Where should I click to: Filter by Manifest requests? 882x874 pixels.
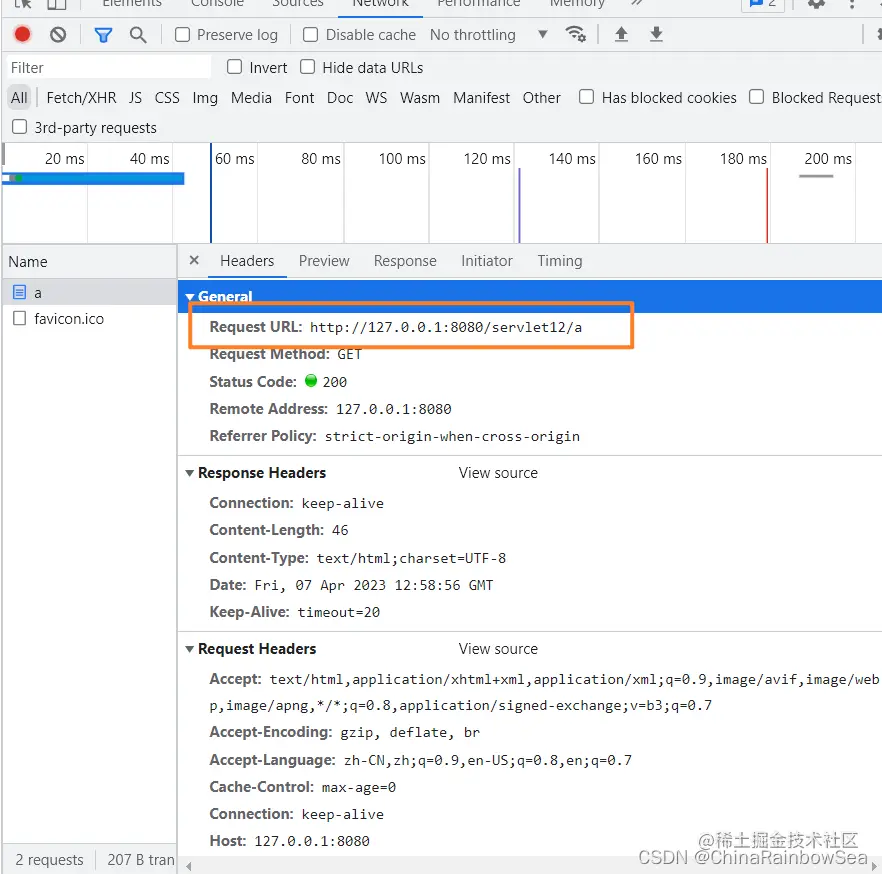[482, 98]
